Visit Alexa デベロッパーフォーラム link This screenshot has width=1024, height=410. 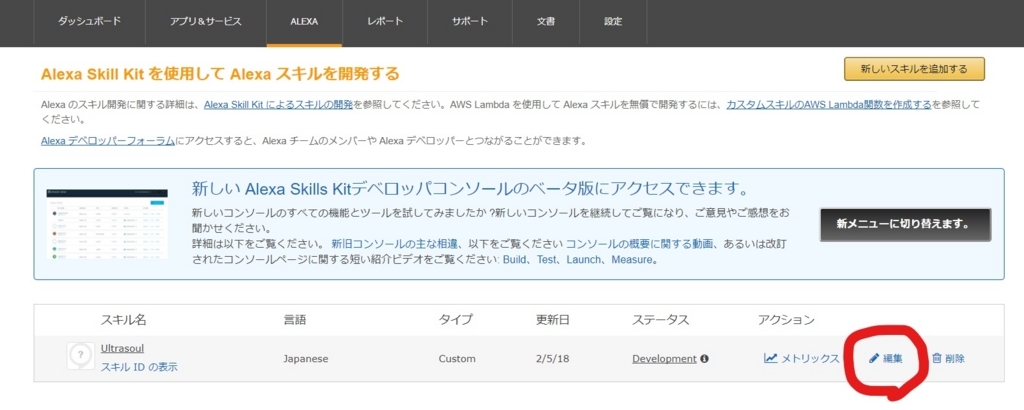108,141
